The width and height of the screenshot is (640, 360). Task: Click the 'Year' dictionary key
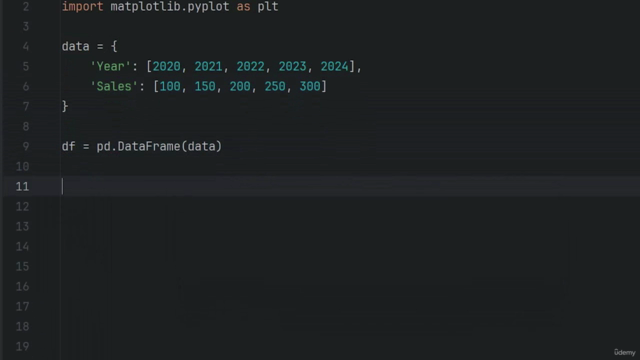tap(110, 67)
